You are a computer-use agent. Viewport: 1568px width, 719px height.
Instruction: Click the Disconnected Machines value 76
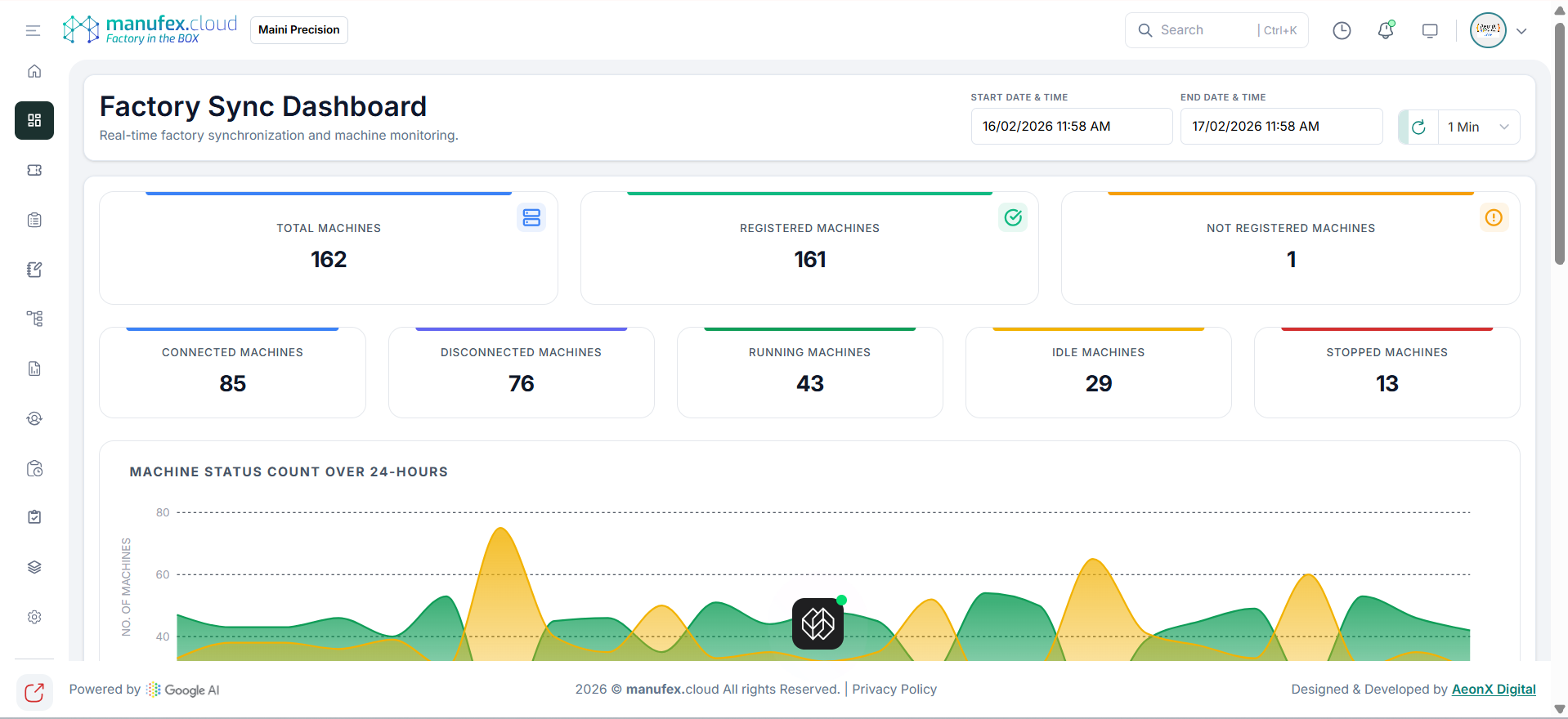tap(522, 383)
